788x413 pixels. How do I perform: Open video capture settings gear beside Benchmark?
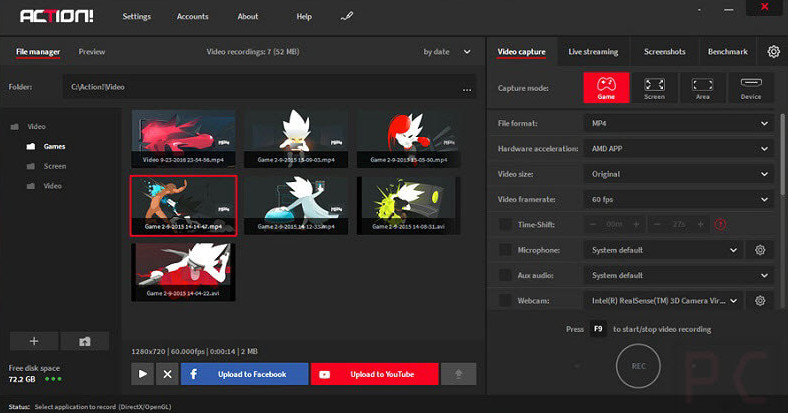[x=773, y=51]
